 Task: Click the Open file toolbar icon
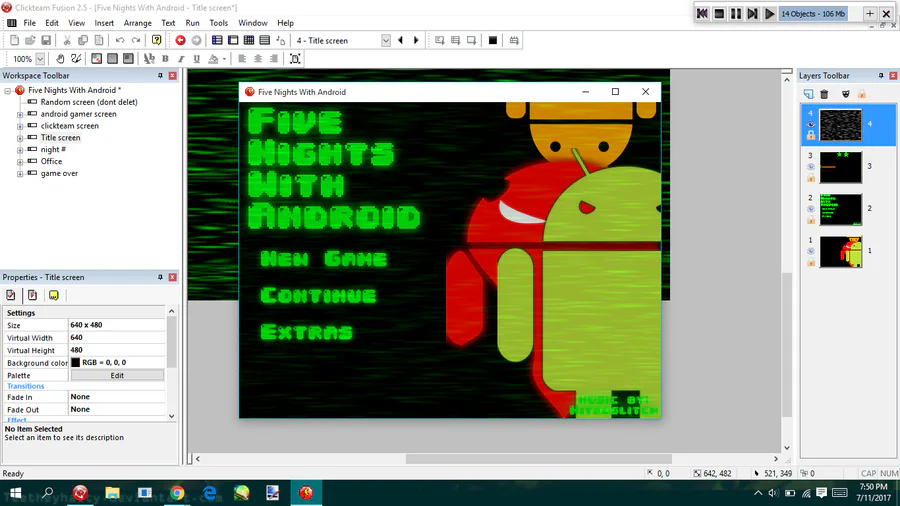(x=30, y=40)
